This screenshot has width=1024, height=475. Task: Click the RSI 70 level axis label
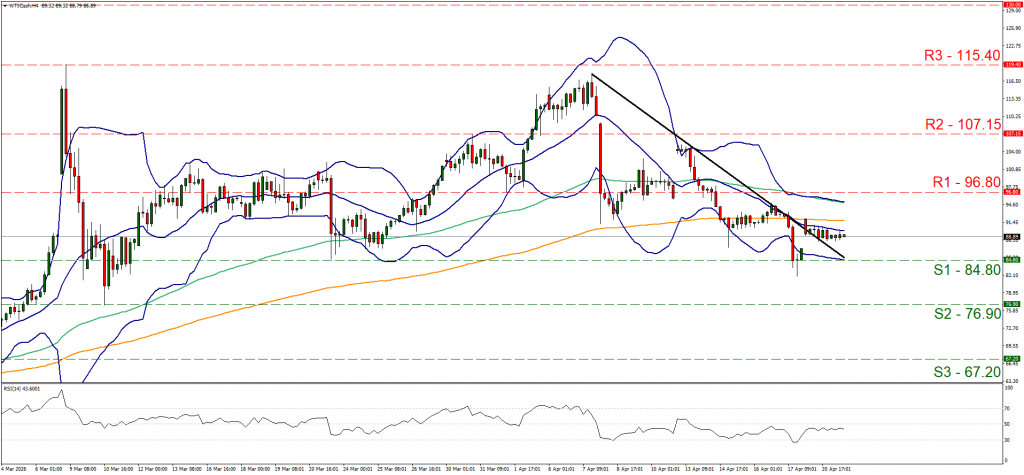[1009, 408]
